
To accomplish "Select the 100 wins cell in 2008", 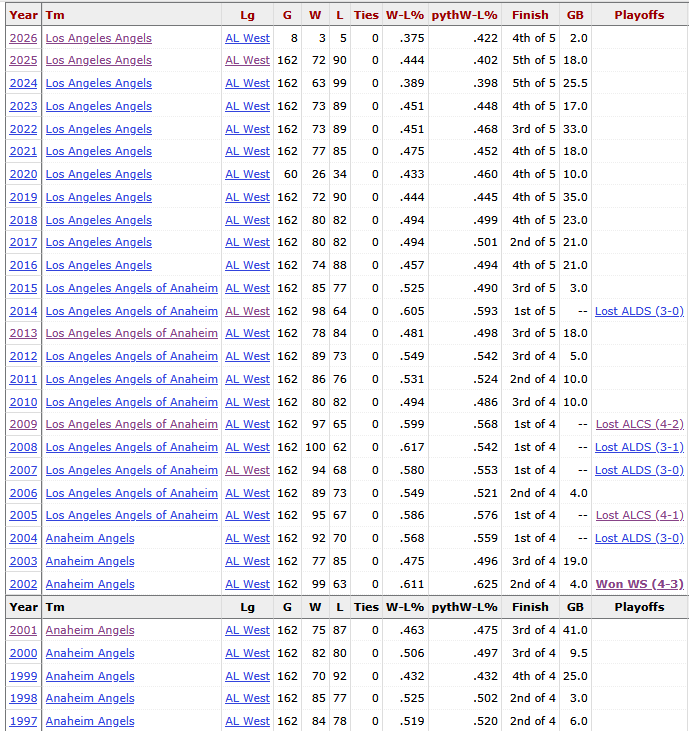I will click(x=315, y=447).
